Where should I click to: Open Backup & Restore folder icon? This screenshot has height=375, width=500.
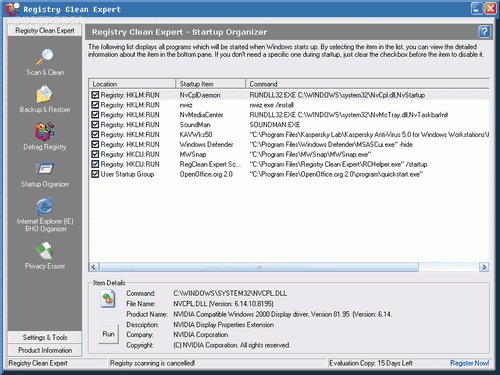[45, 94]
